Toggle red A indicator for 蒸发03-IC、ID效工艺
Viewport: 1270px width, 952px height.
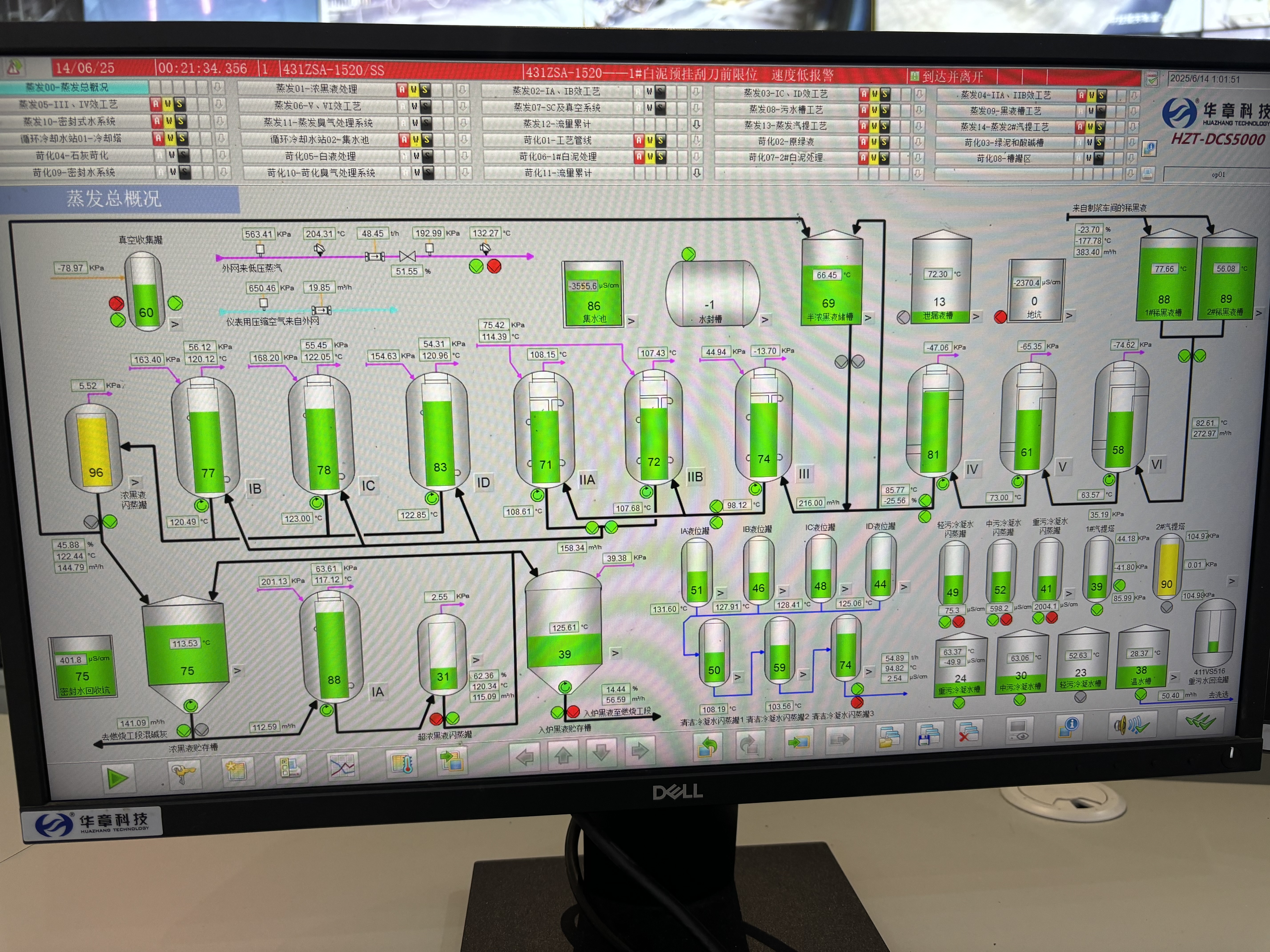coord(864,94)
